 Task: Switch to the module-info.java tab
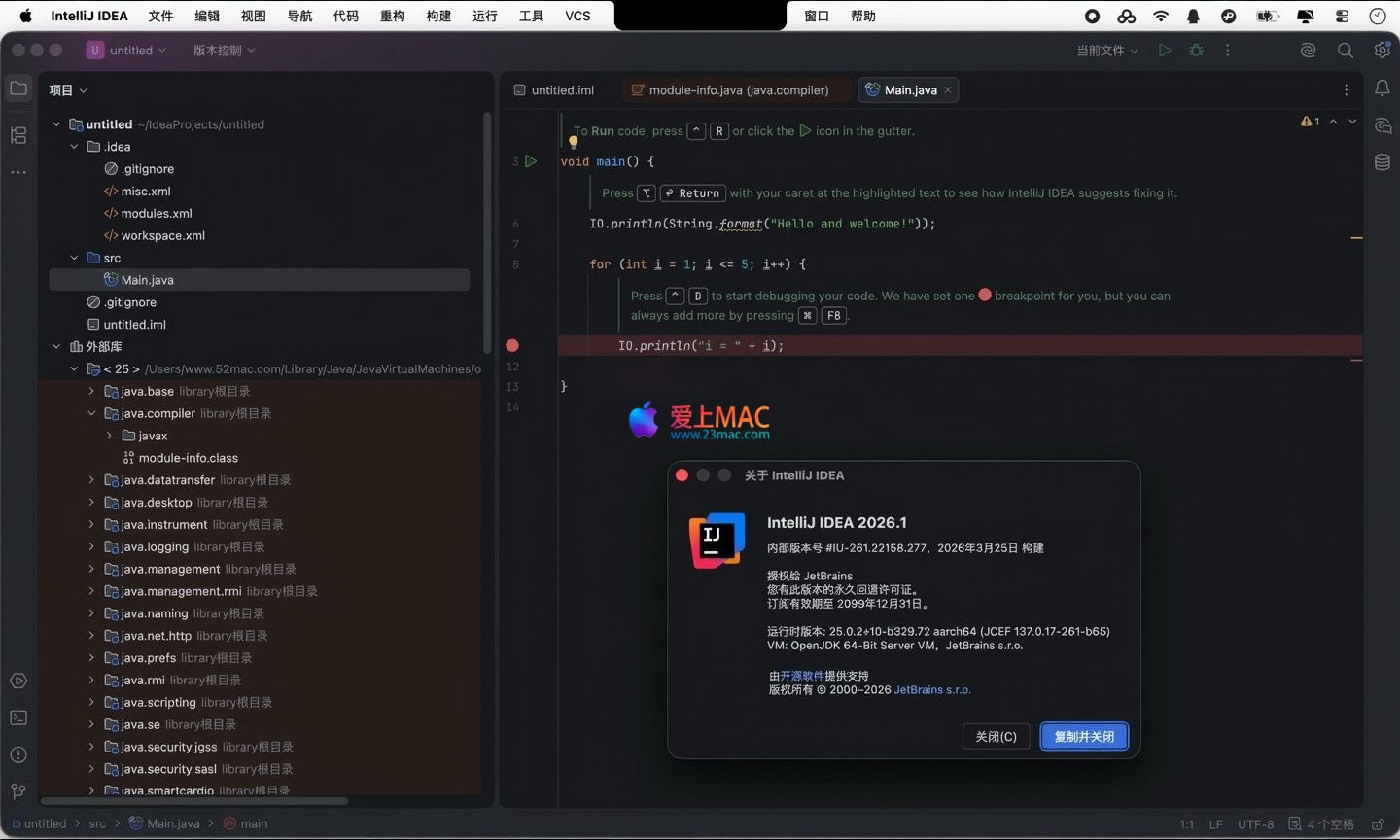738,90
